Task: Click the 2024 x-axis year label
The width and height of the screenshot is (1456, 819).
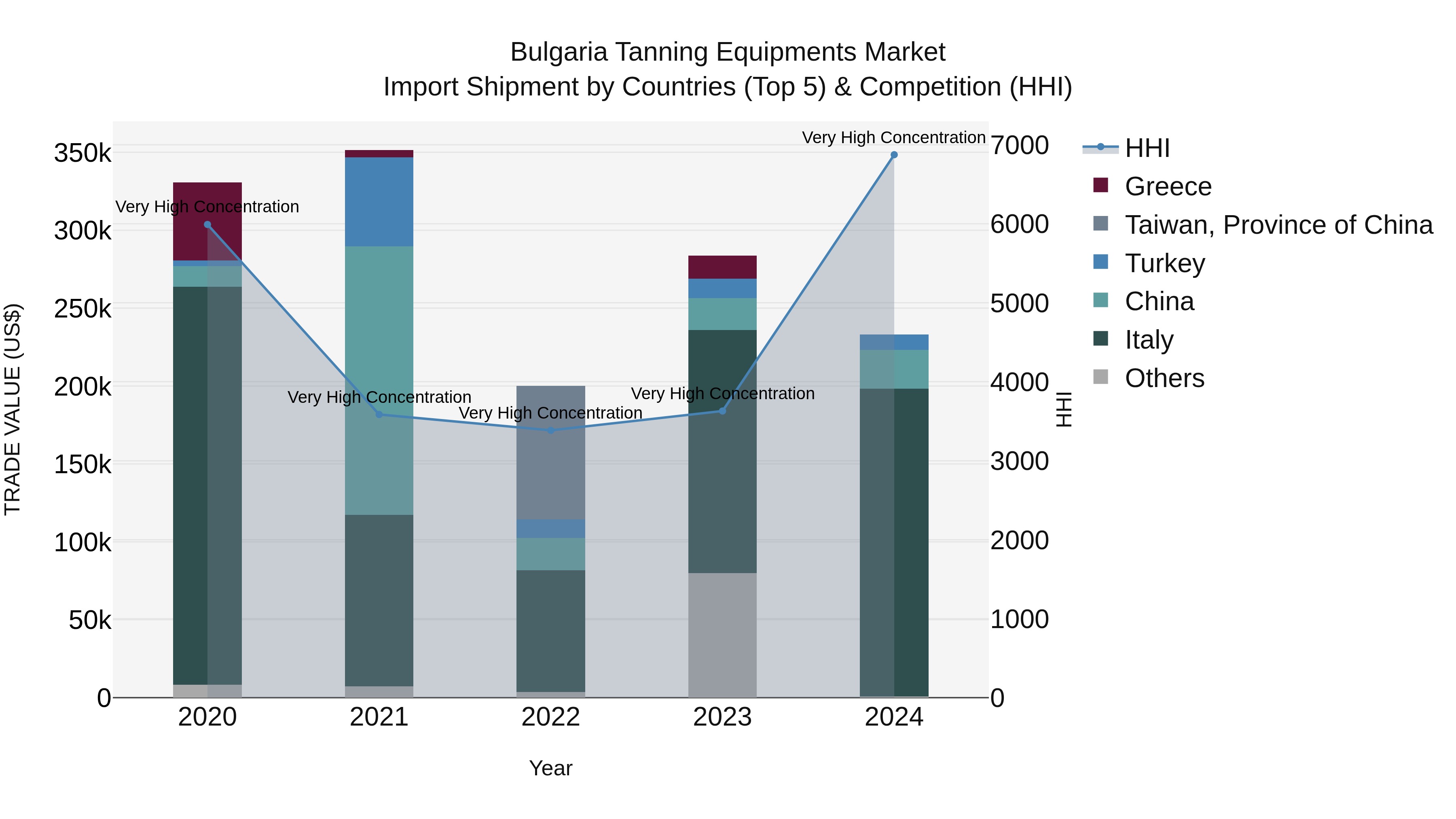Action: 894,717
